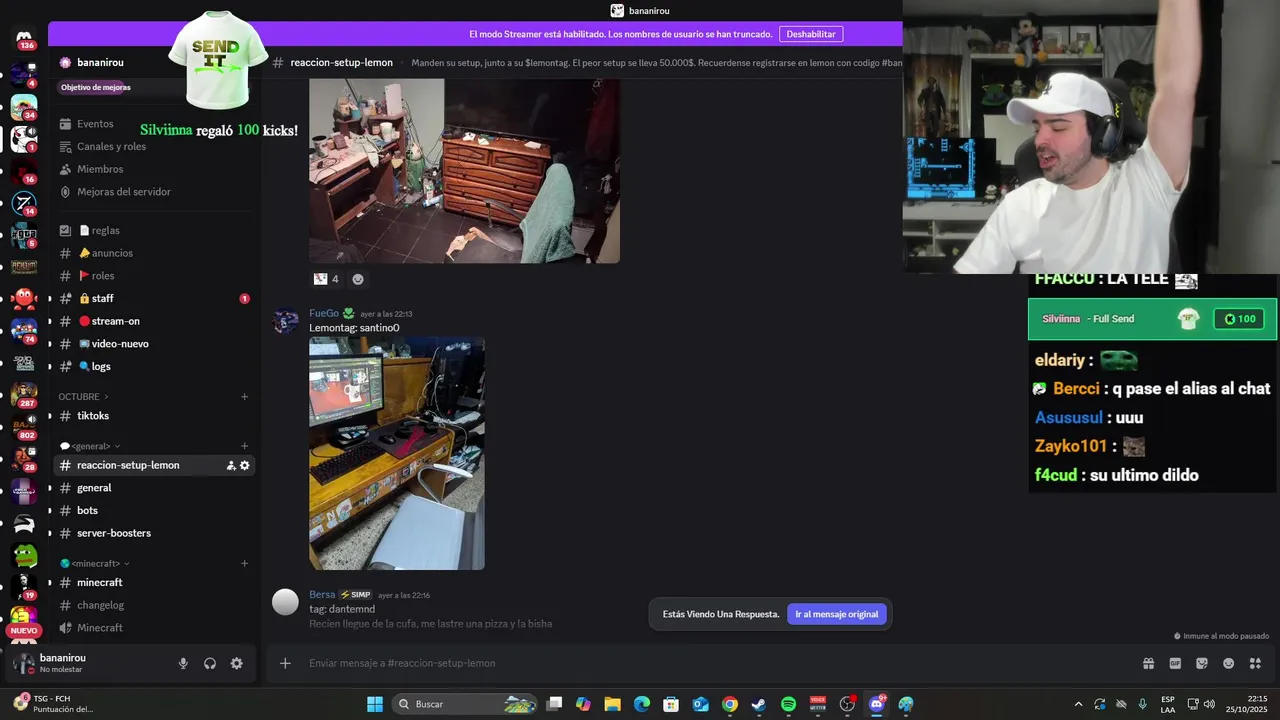The height and width of the screenshot is (720, 1280).
Task: Open Spotify from the taskbar
Action: (788, 704)
